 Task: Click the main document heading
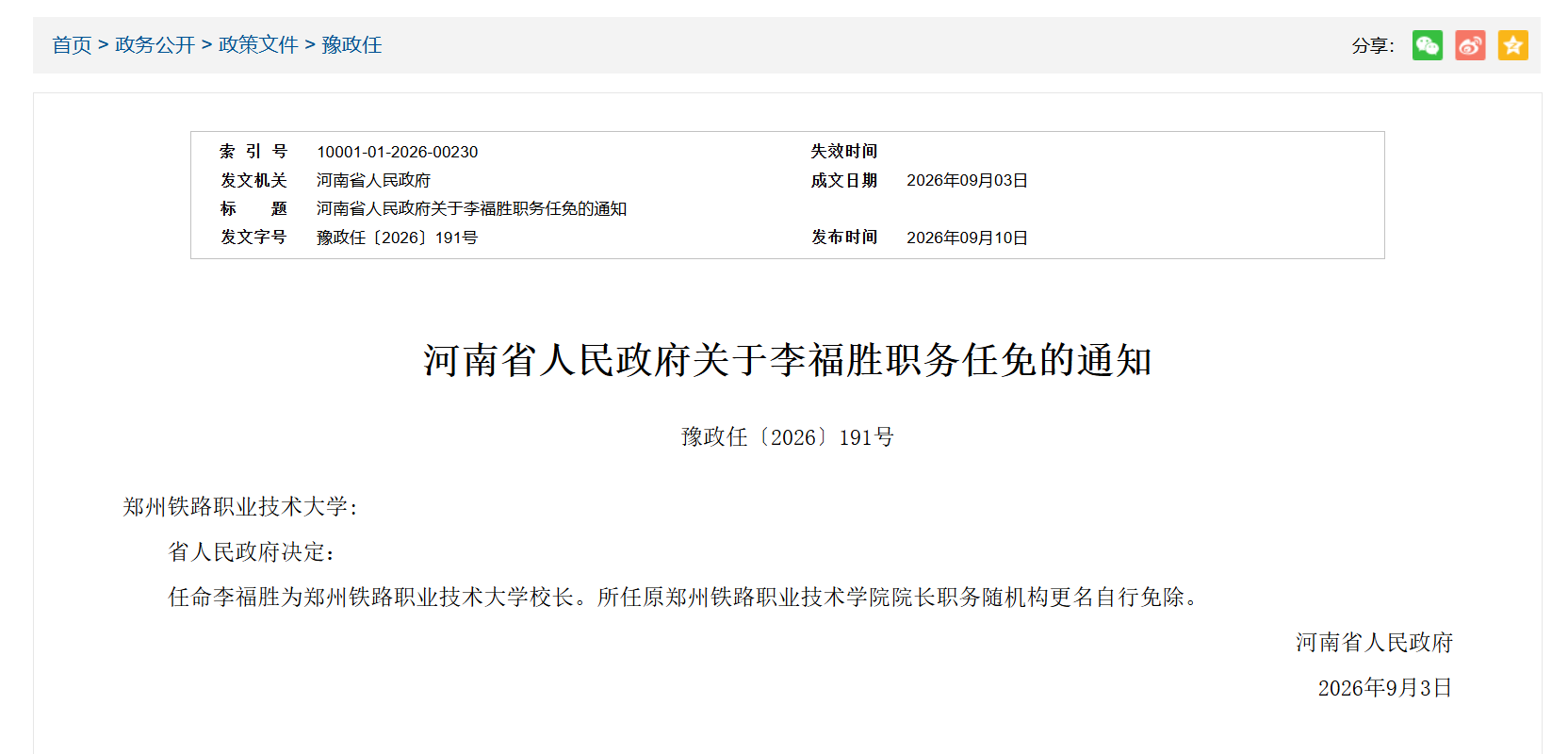(x=788, y=360)
